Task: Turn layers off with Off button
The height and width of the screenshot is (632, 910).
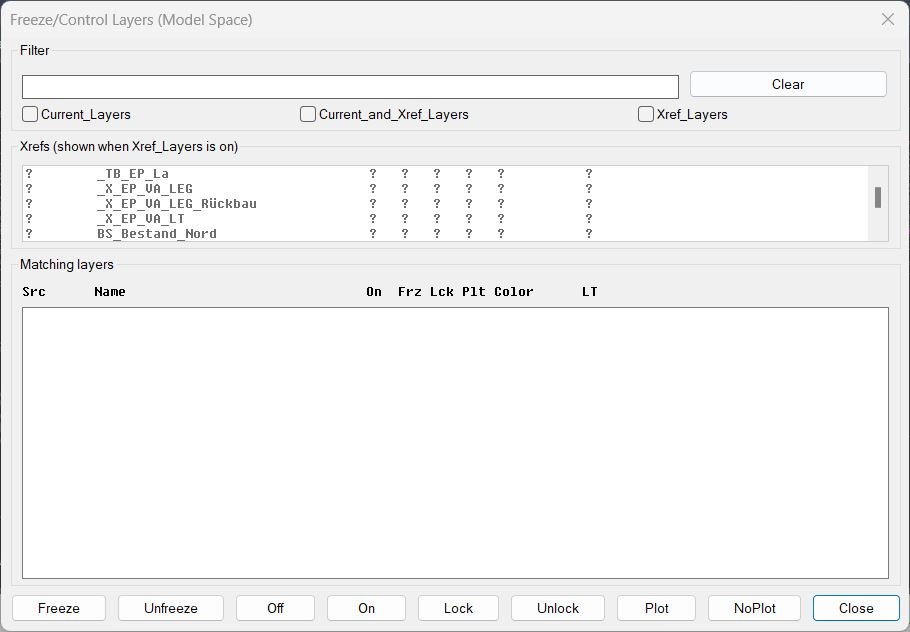Action: [x=275, y=608]
